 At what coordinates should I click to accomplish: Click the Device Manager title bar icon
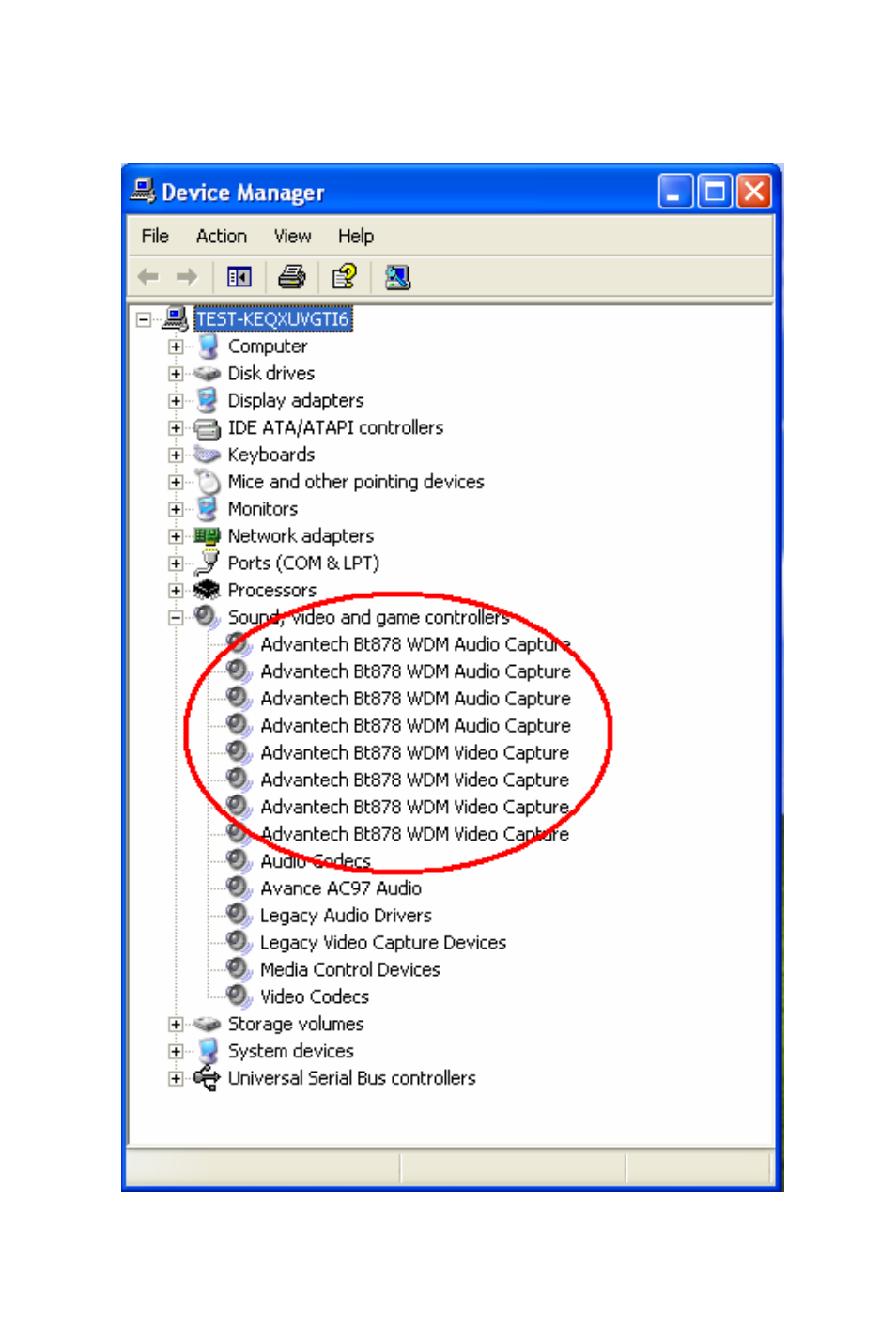coord(143,191)
